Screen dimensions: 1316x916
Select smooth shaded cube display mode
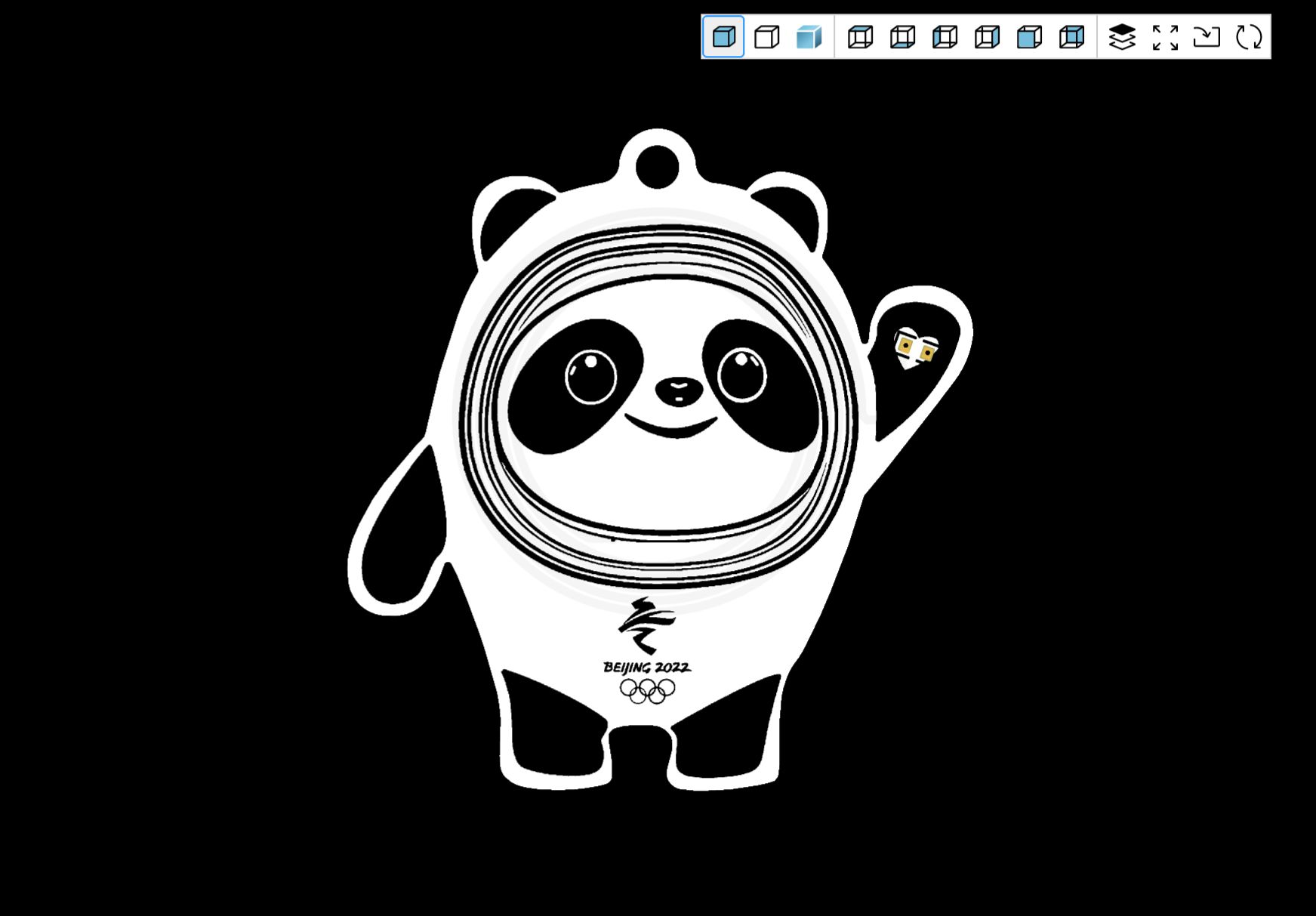click(809, 36)
